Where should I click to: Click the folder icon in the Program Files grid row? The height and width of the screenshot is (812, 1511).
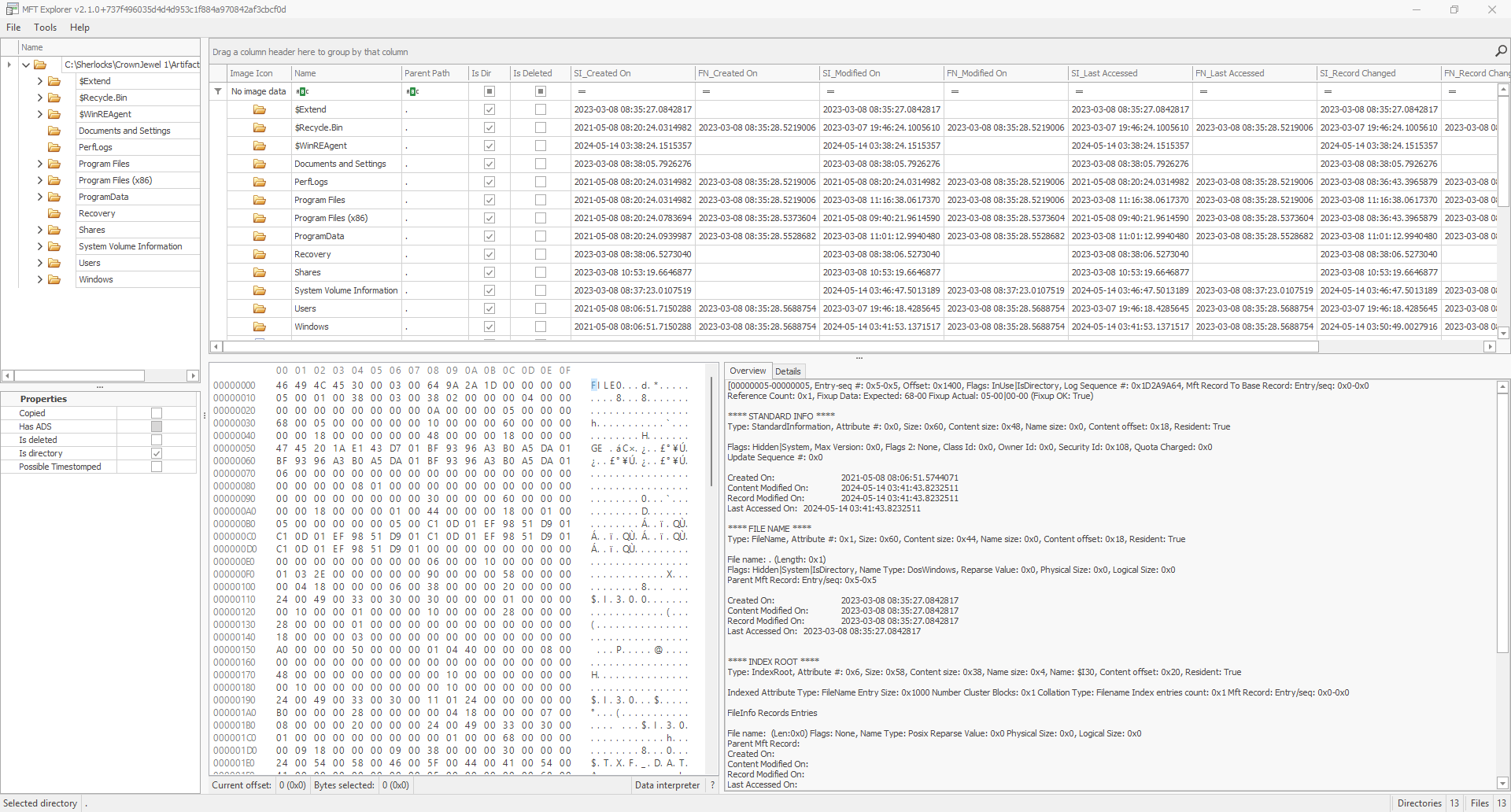pos(259,200)
